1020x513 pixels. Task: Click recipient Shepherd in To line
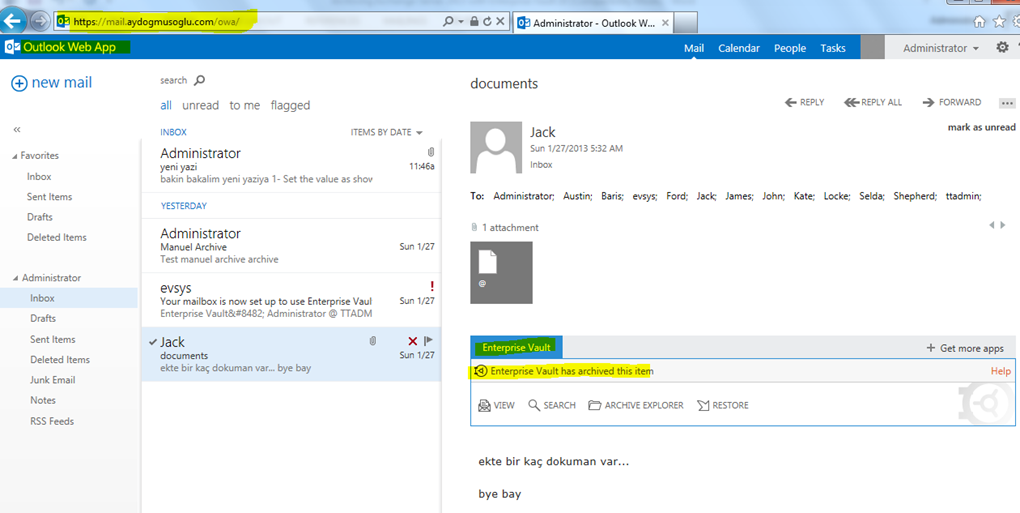(914, 196)
